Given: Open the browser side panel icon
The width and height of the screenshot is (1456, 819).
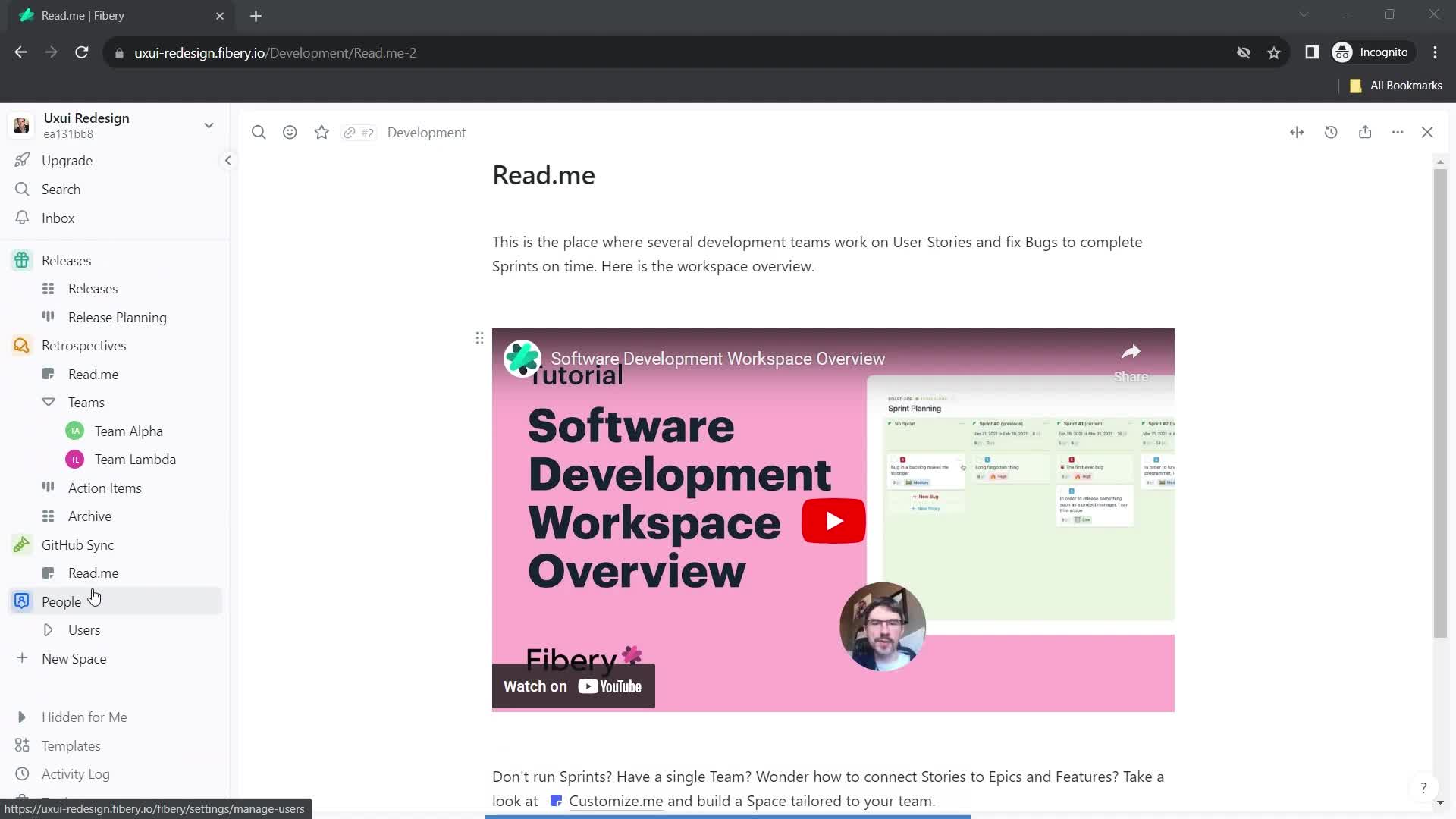Looking at the screenshot, I should click(x=1312, y=52).
